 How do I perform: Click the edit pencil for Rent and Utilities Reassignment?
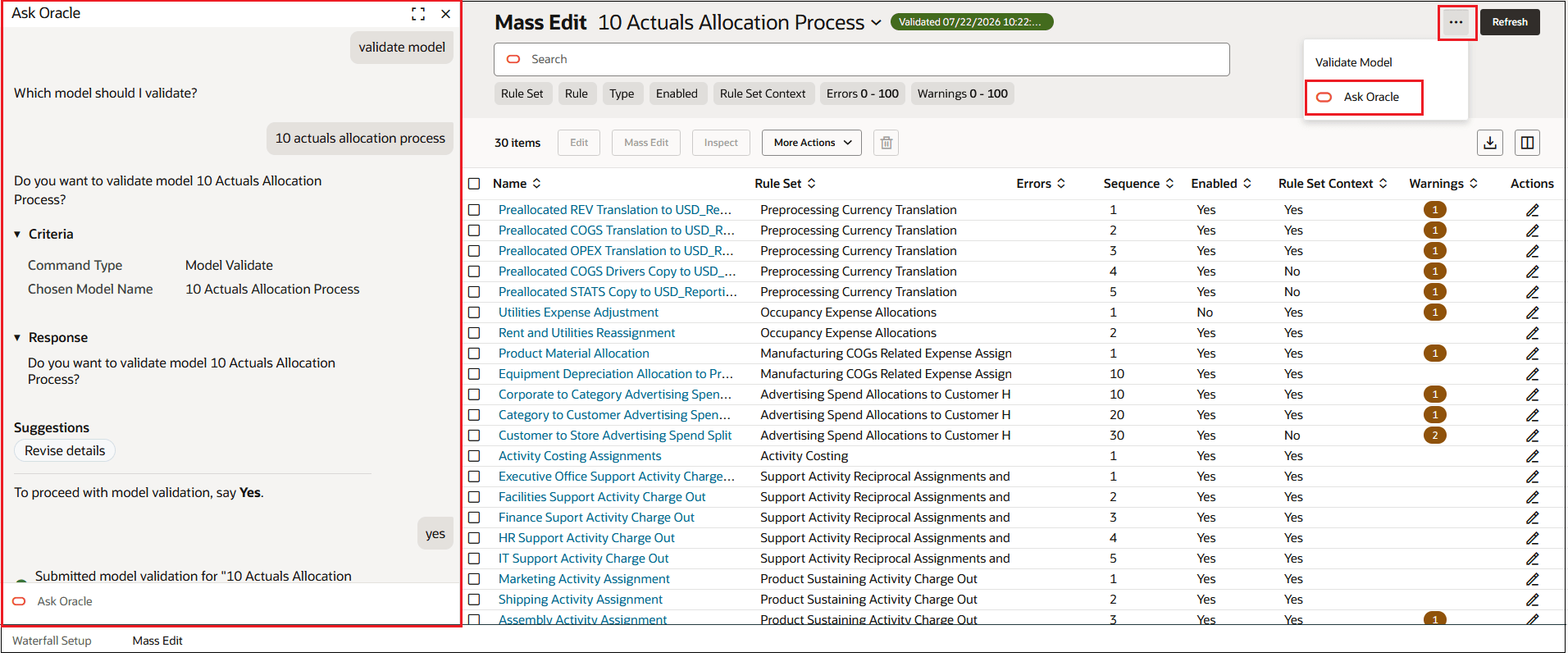click(1532, 333)
